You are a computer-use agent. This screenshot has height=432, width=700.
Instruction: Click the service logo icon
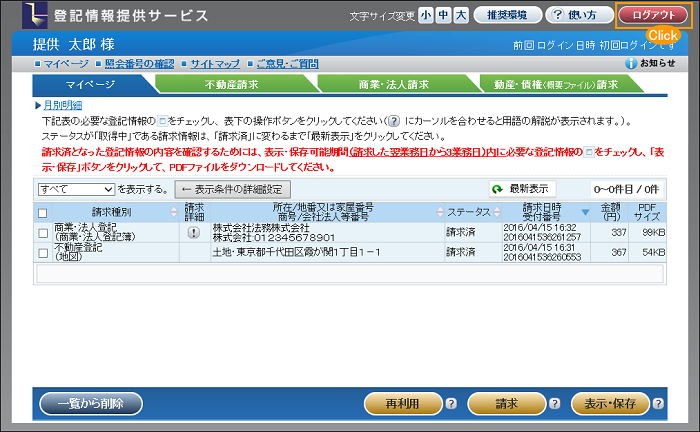coord(34,15)
